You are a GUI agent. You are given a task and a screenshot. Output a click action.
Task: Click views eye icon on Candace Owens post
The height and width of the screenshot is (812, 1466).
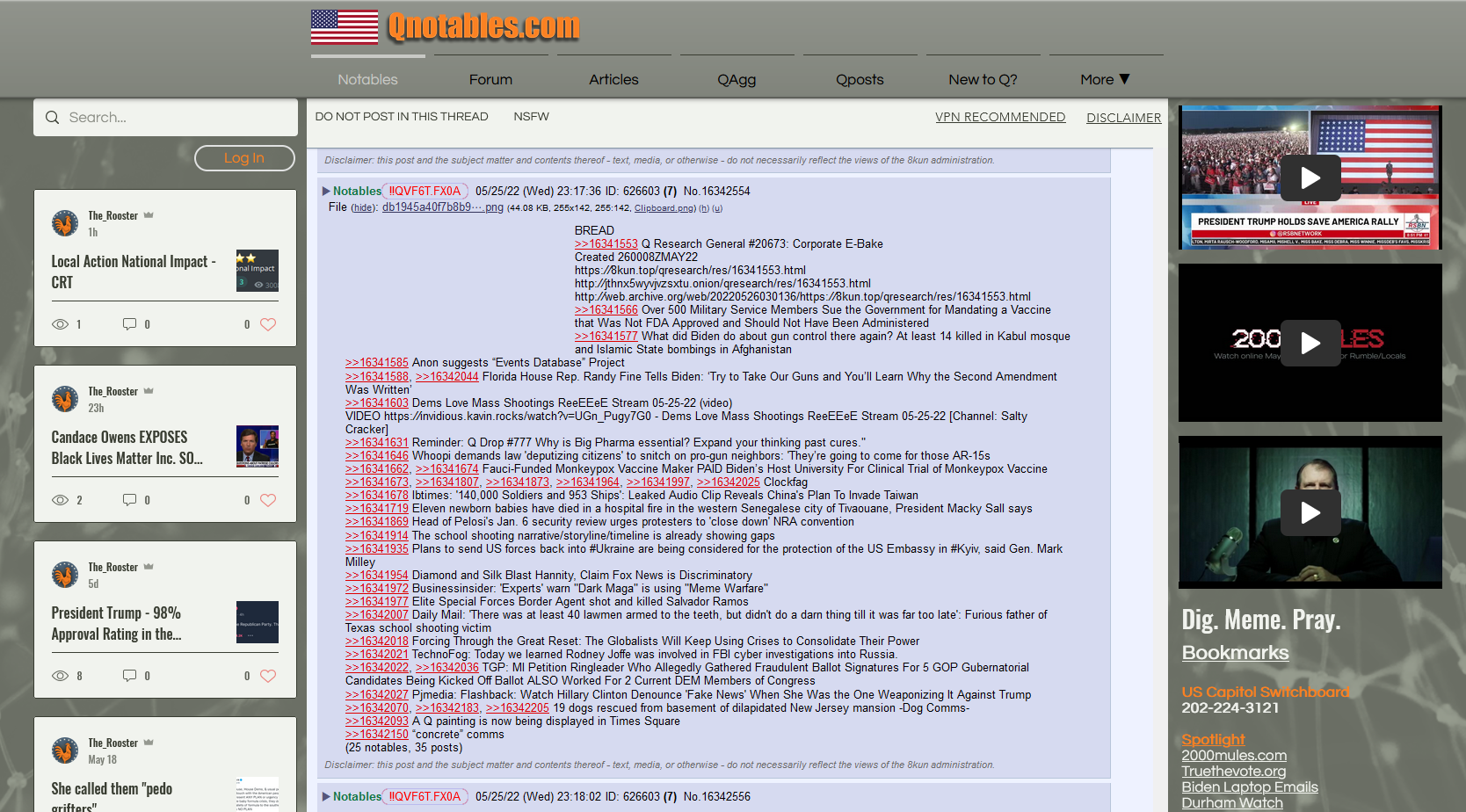(61, 500)
